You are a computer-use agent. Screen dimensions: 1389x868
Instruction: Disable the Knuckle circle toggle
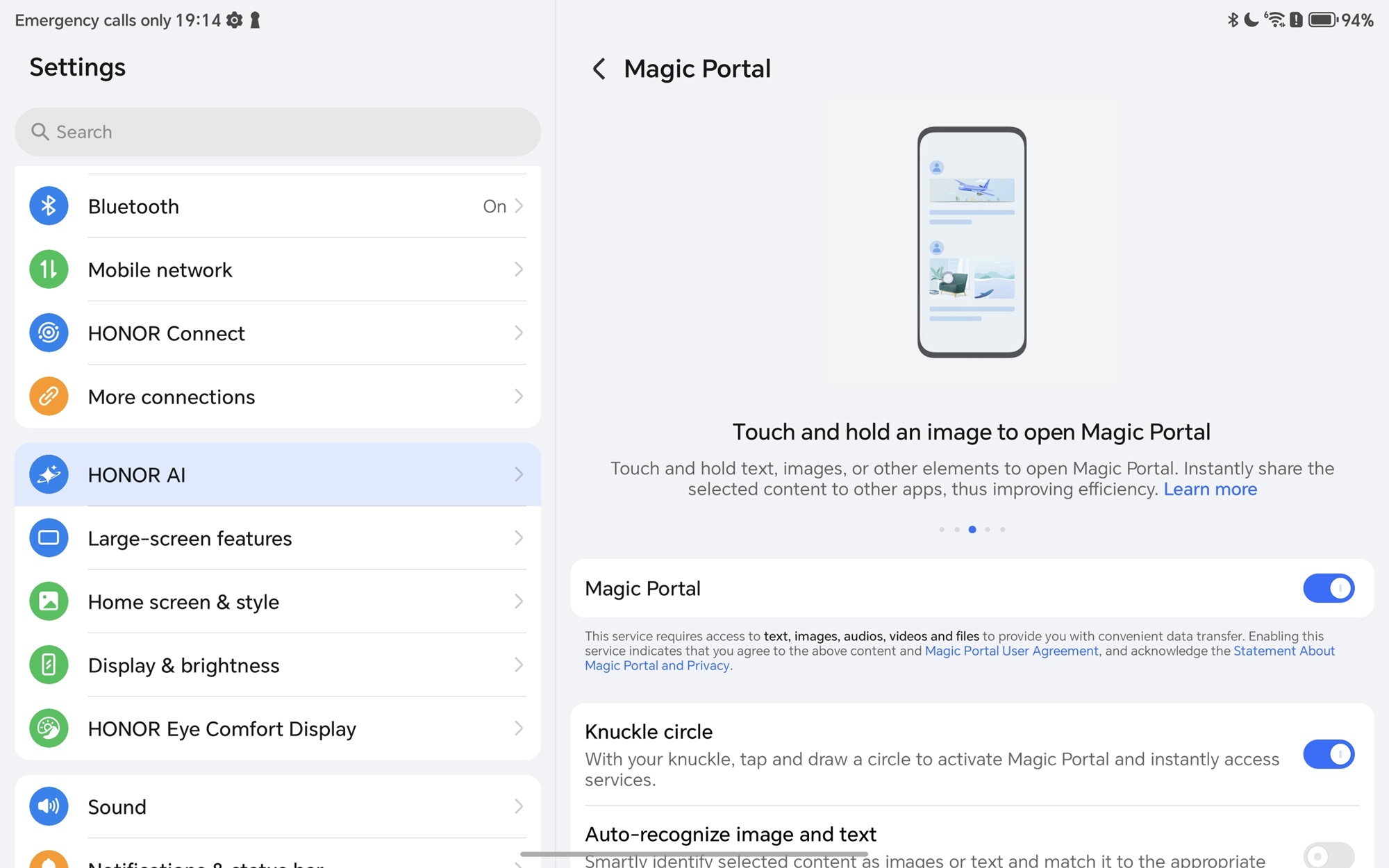pyautogui.click(x=1328, y=754)
